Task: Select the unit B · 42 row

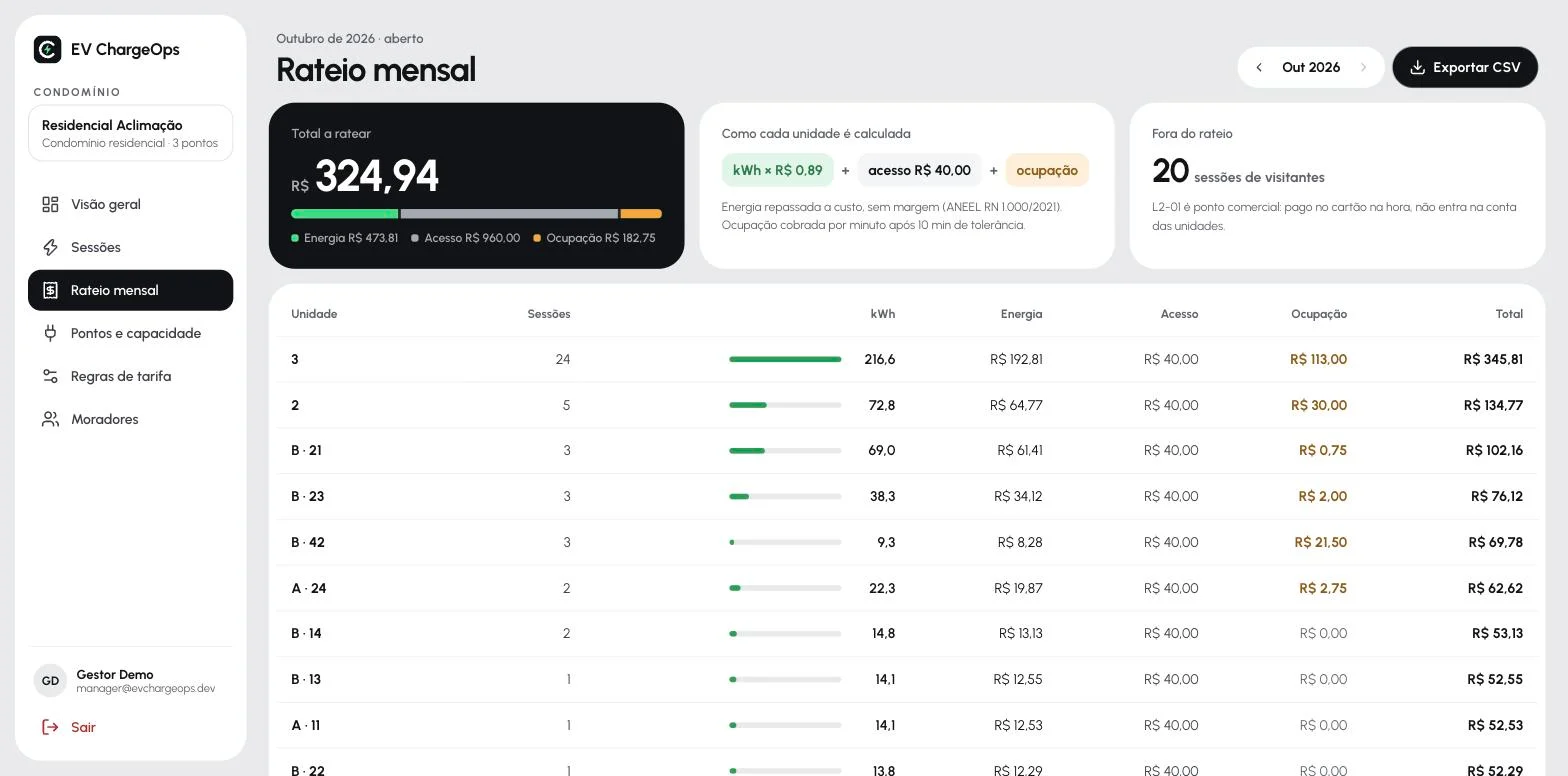Action: tap(907, 542)
